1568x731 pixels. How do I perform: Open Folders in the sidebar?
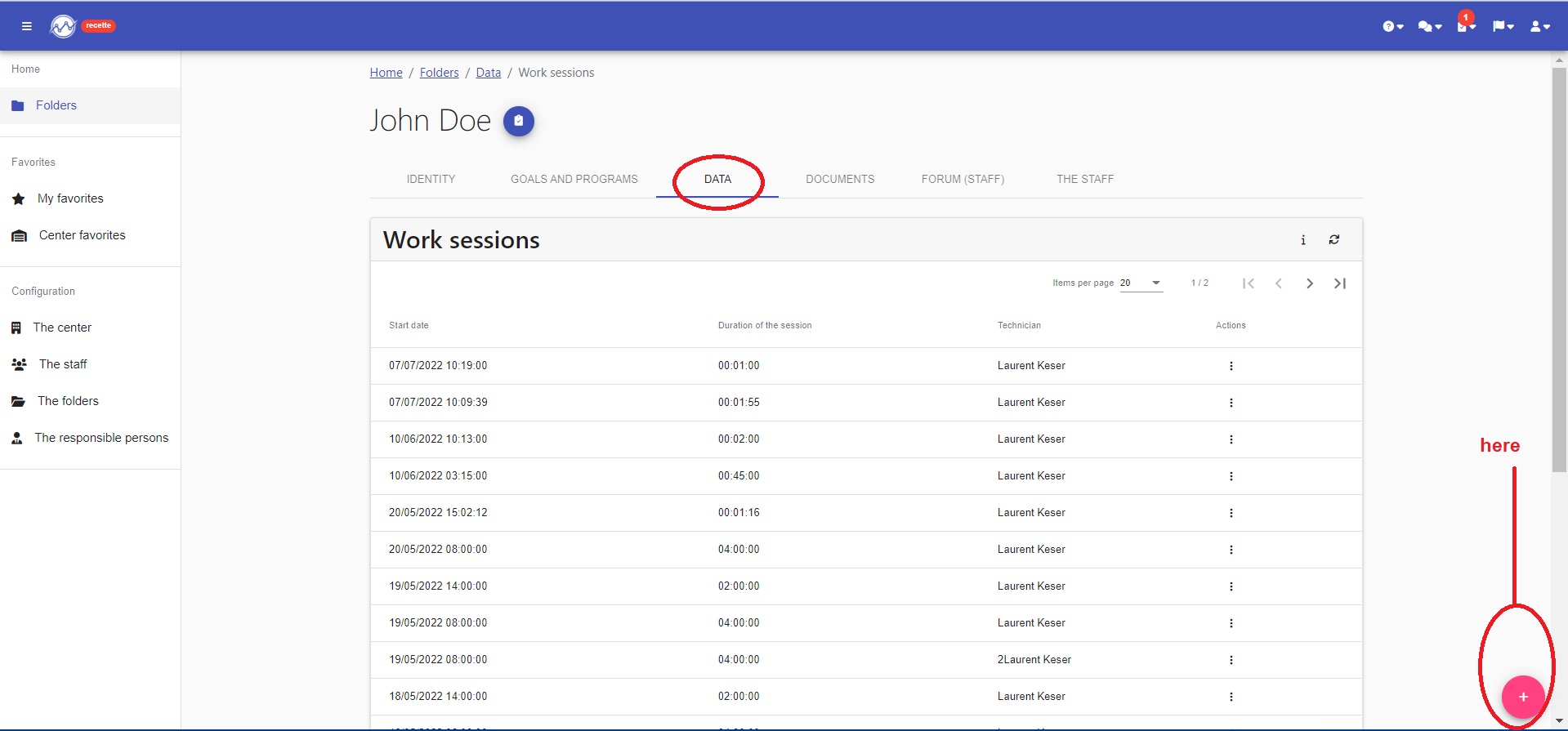[x=90, y=105]
